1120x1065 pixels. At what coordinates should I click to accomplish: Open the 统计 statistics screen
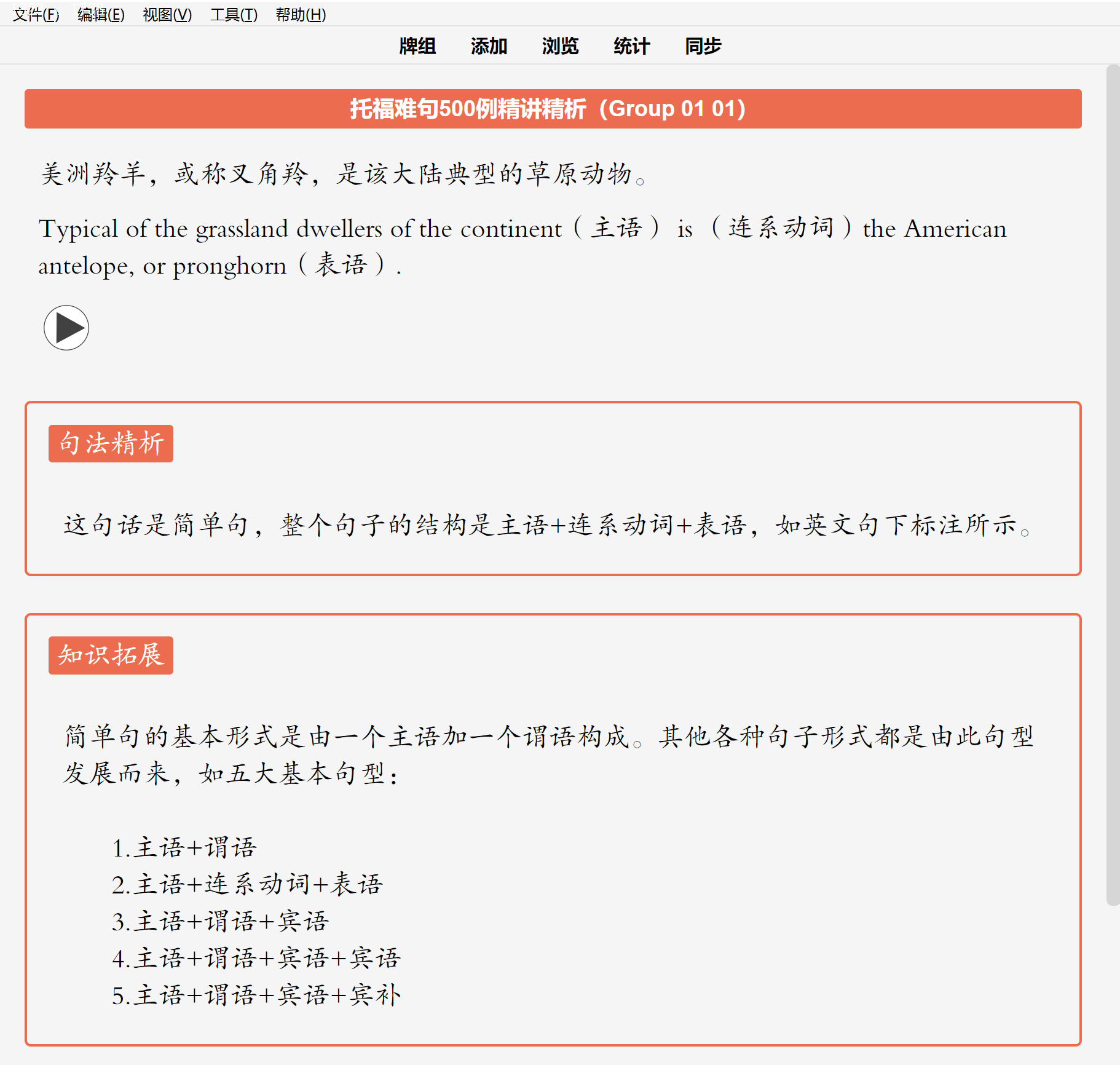631,46
